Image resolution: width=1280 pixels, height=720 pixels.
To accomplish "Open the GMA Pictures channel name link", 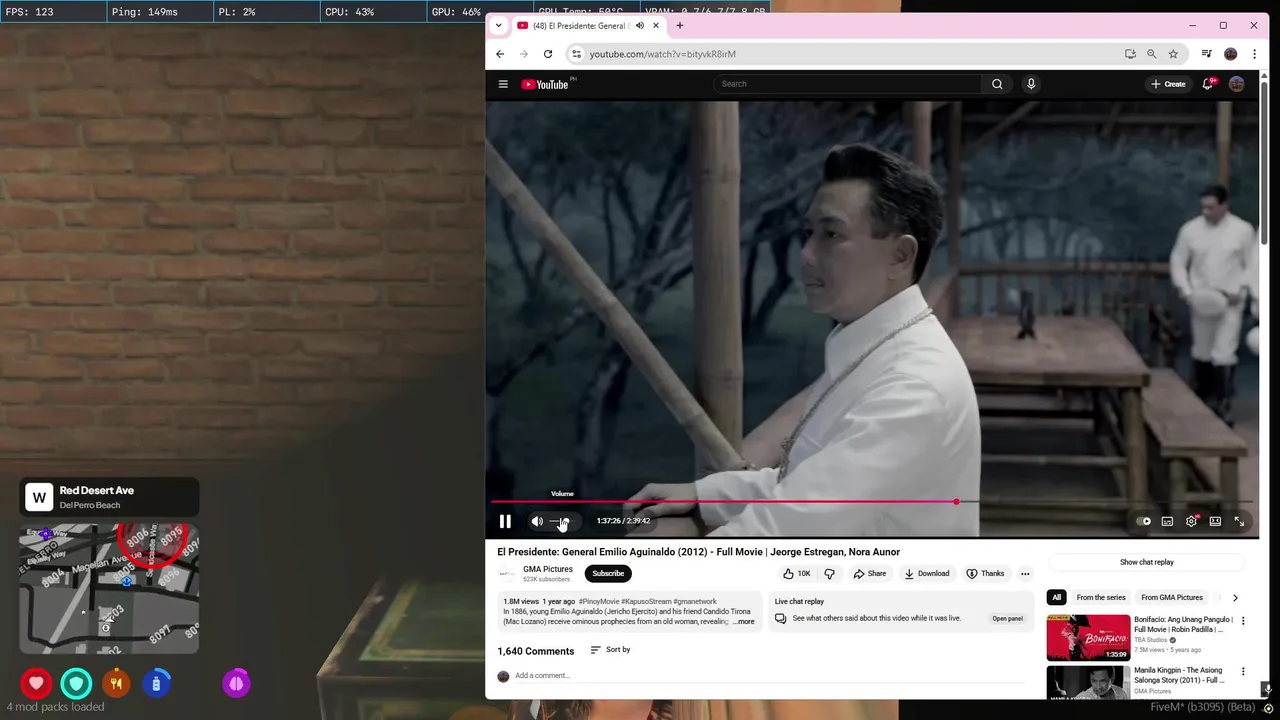I will (548, 569).
